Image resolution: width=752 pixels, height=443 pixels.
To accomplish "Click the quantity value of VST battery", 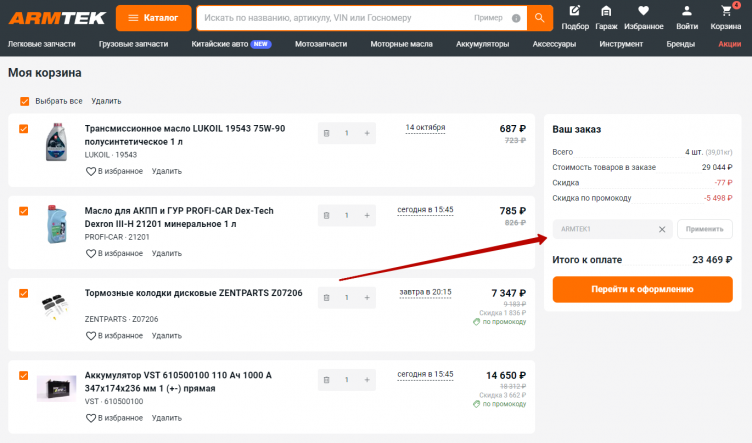I will [347, 380].
